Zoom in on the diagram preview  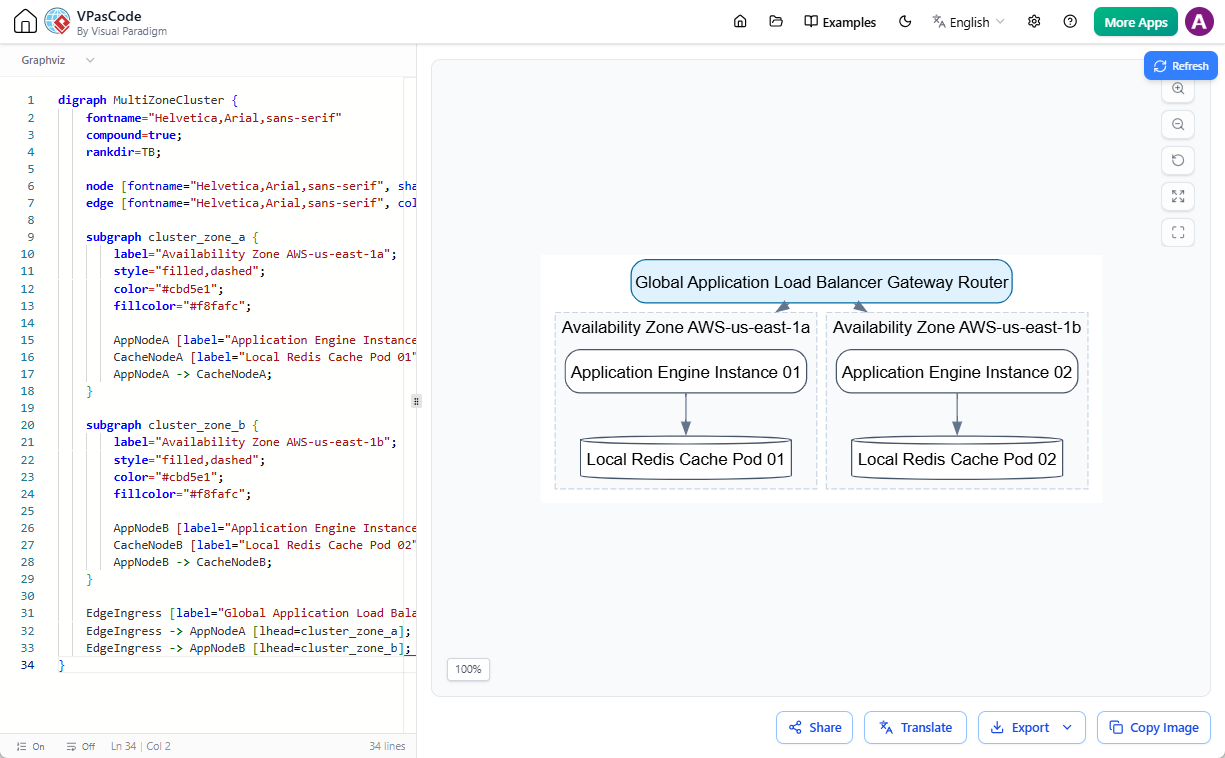1178,88
